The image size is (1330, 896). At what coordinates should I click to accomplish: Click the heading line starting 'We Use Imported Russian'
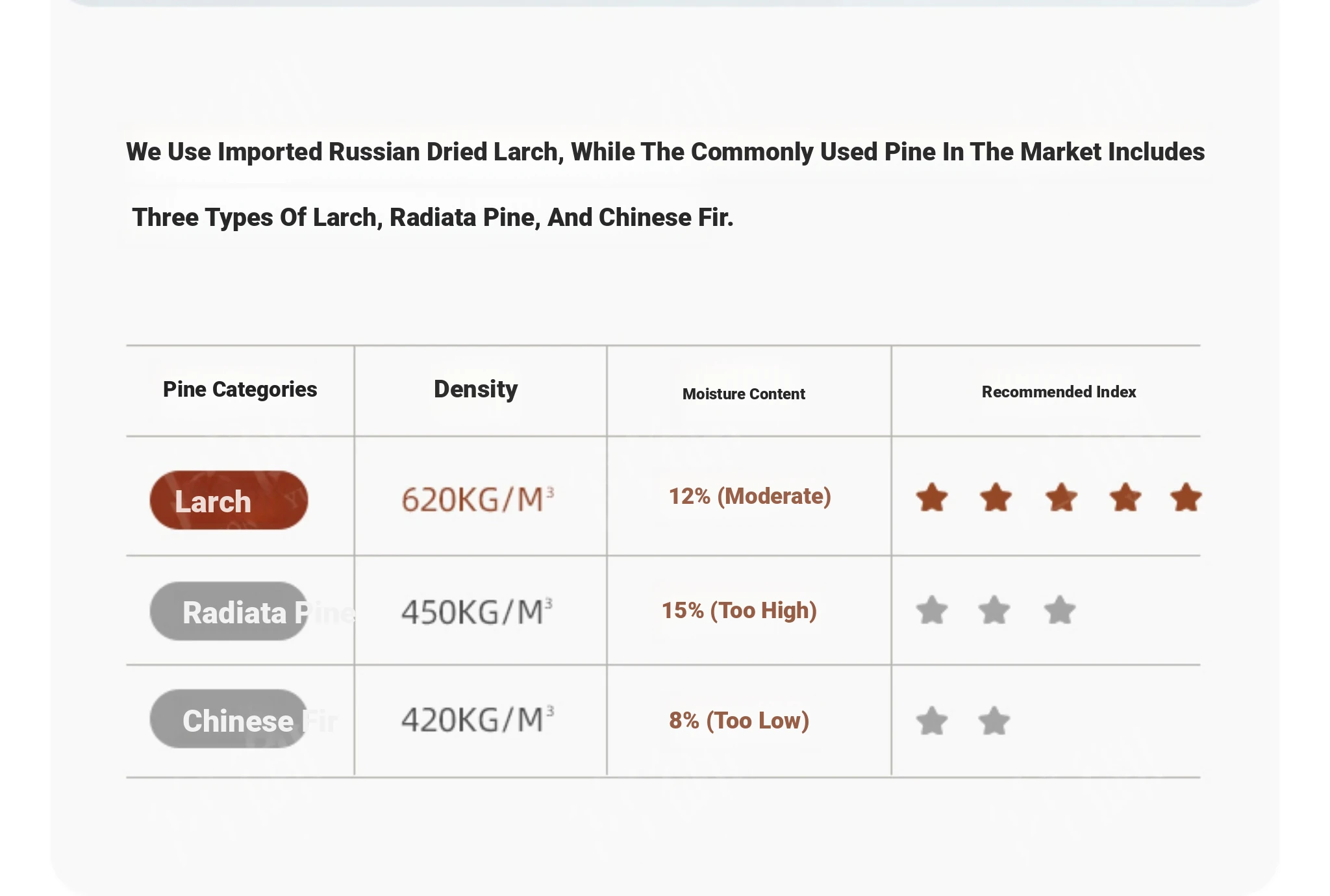pos(665,153)
